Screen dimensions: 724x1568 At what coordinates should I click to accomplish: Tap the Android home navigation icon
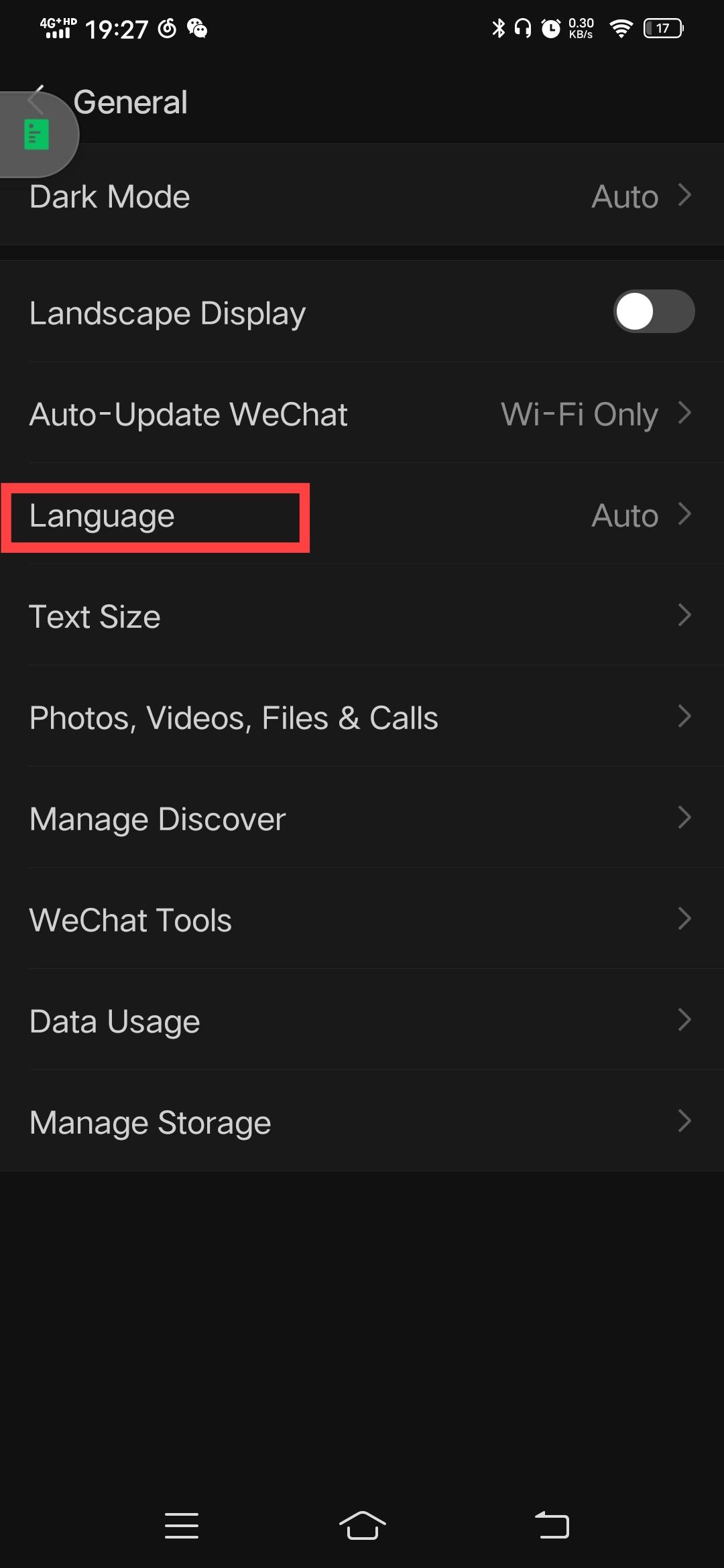362,1526
